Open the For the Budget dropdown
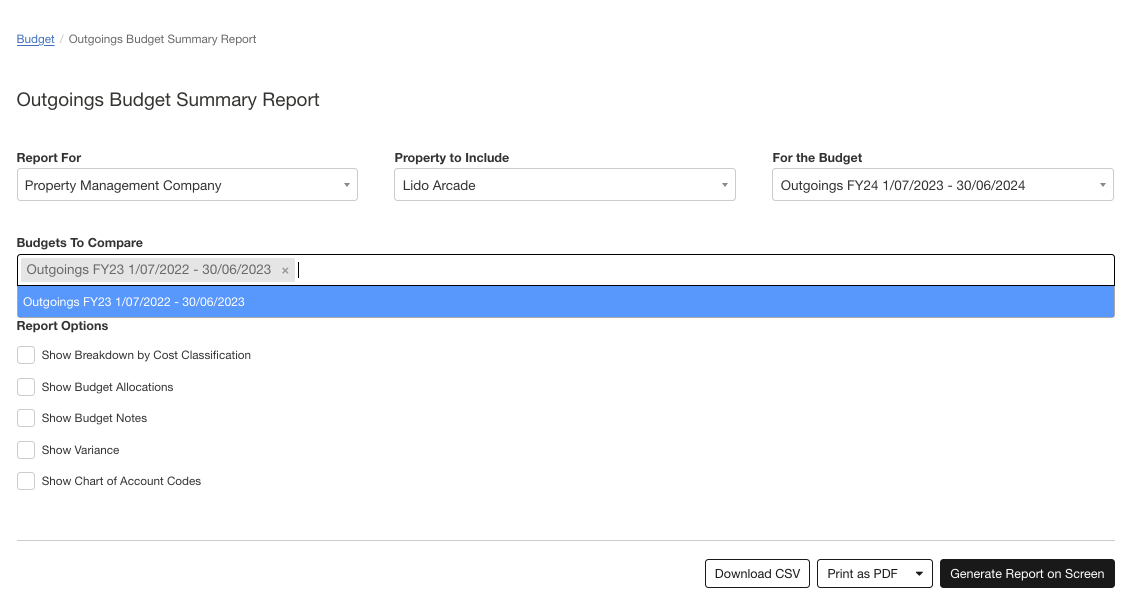 pos(942,185)
